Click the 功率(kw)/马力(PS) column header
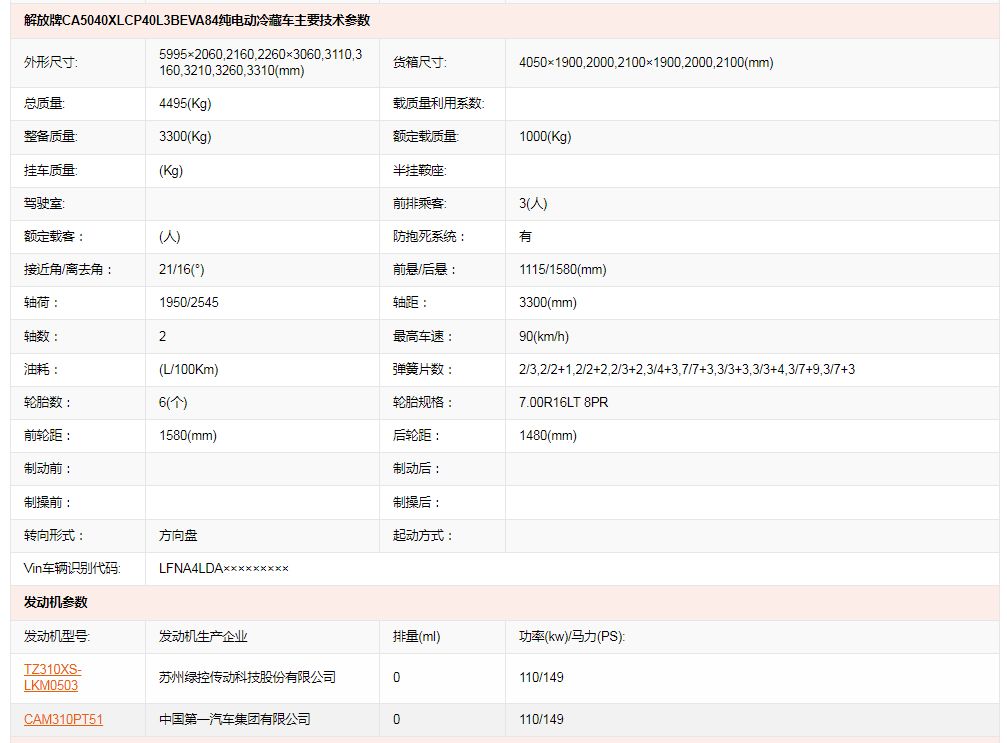 click(x=572, y=636)
